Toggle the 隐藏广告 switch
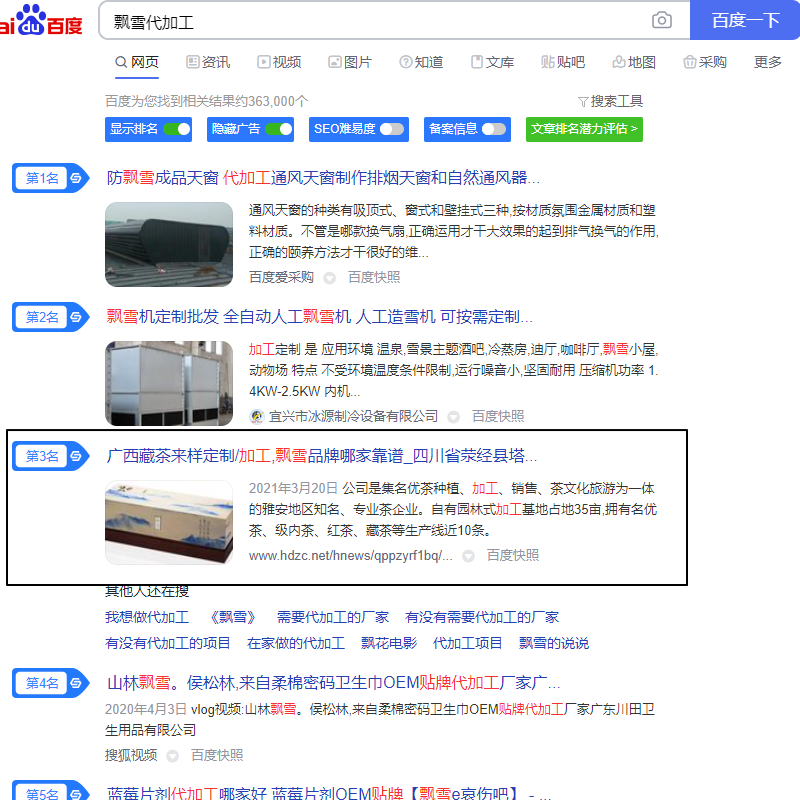This screenshot has width=800, height=800. coord(279,129)
